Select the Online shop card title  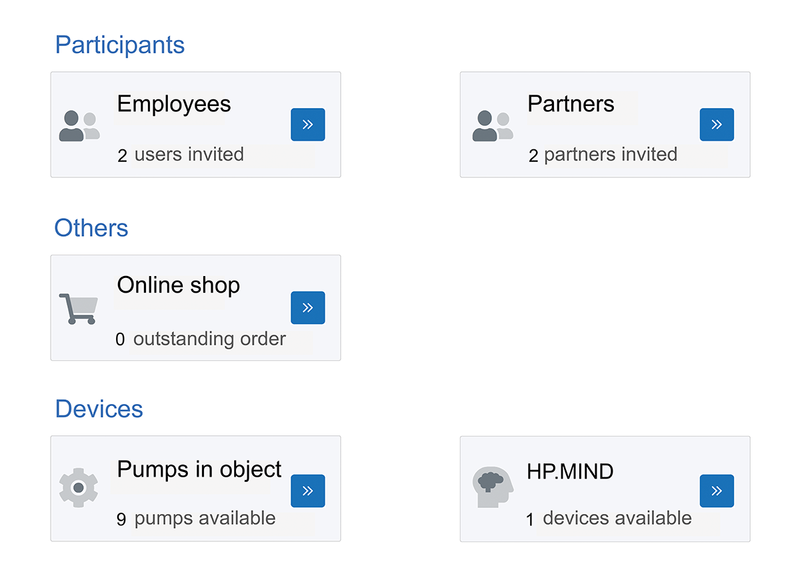179,286
